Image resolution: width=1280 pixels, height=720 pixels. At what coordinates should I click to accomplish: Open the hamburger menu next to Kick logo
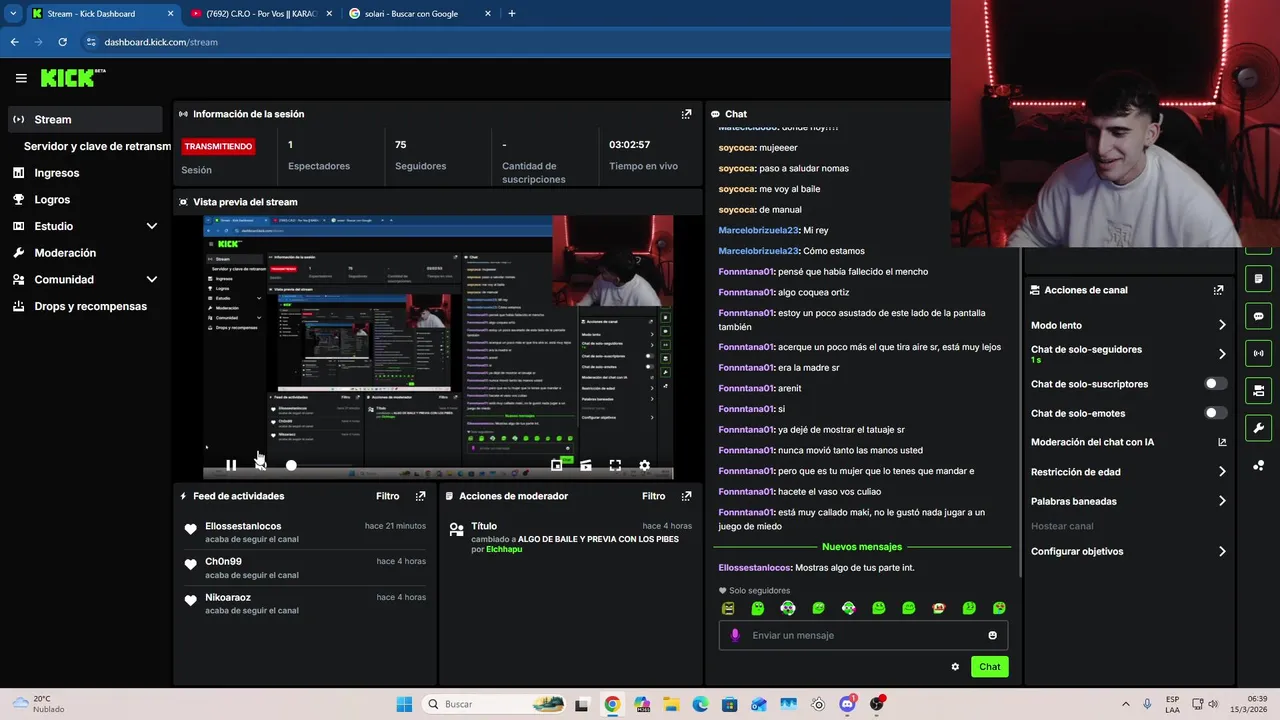pyautogui.click(x=21, y=78)
